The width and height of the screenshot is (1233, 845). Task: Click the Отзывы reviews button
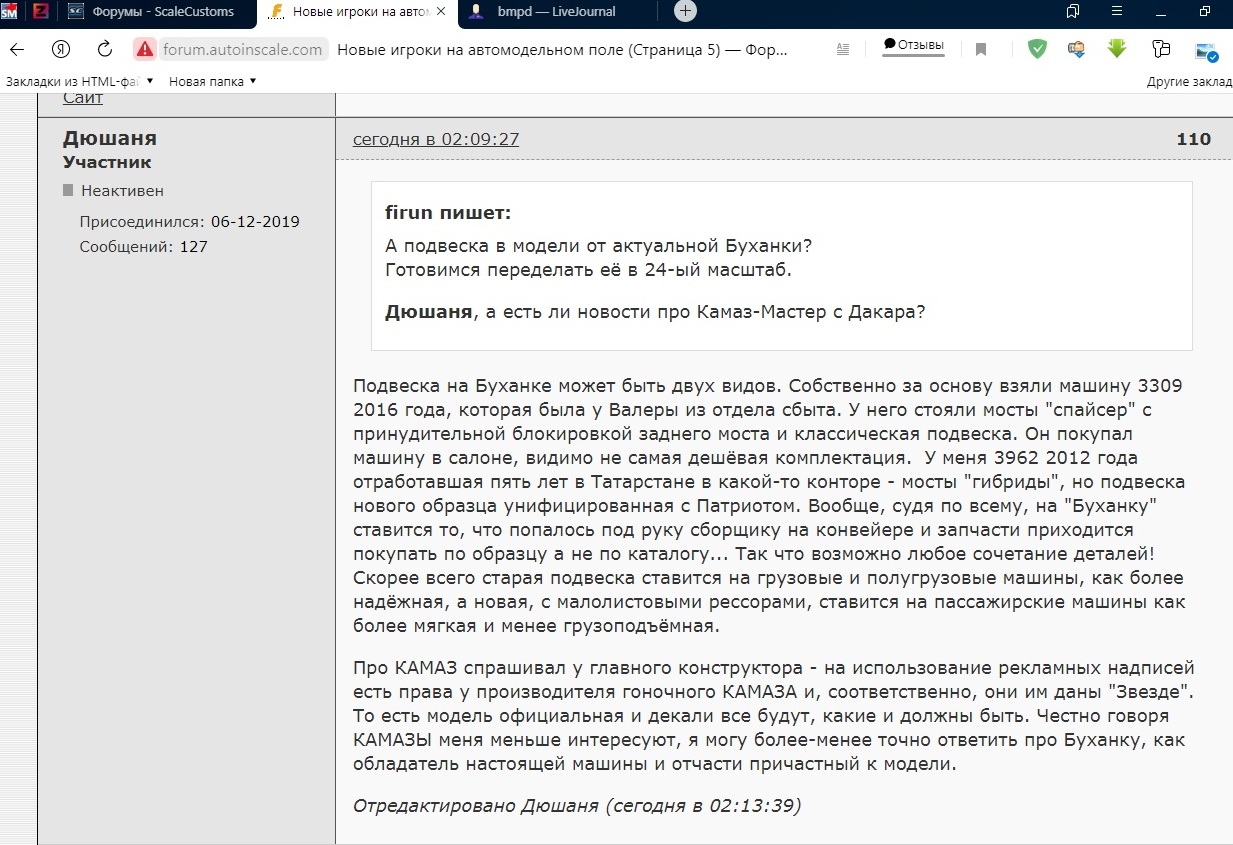[913, 46]
